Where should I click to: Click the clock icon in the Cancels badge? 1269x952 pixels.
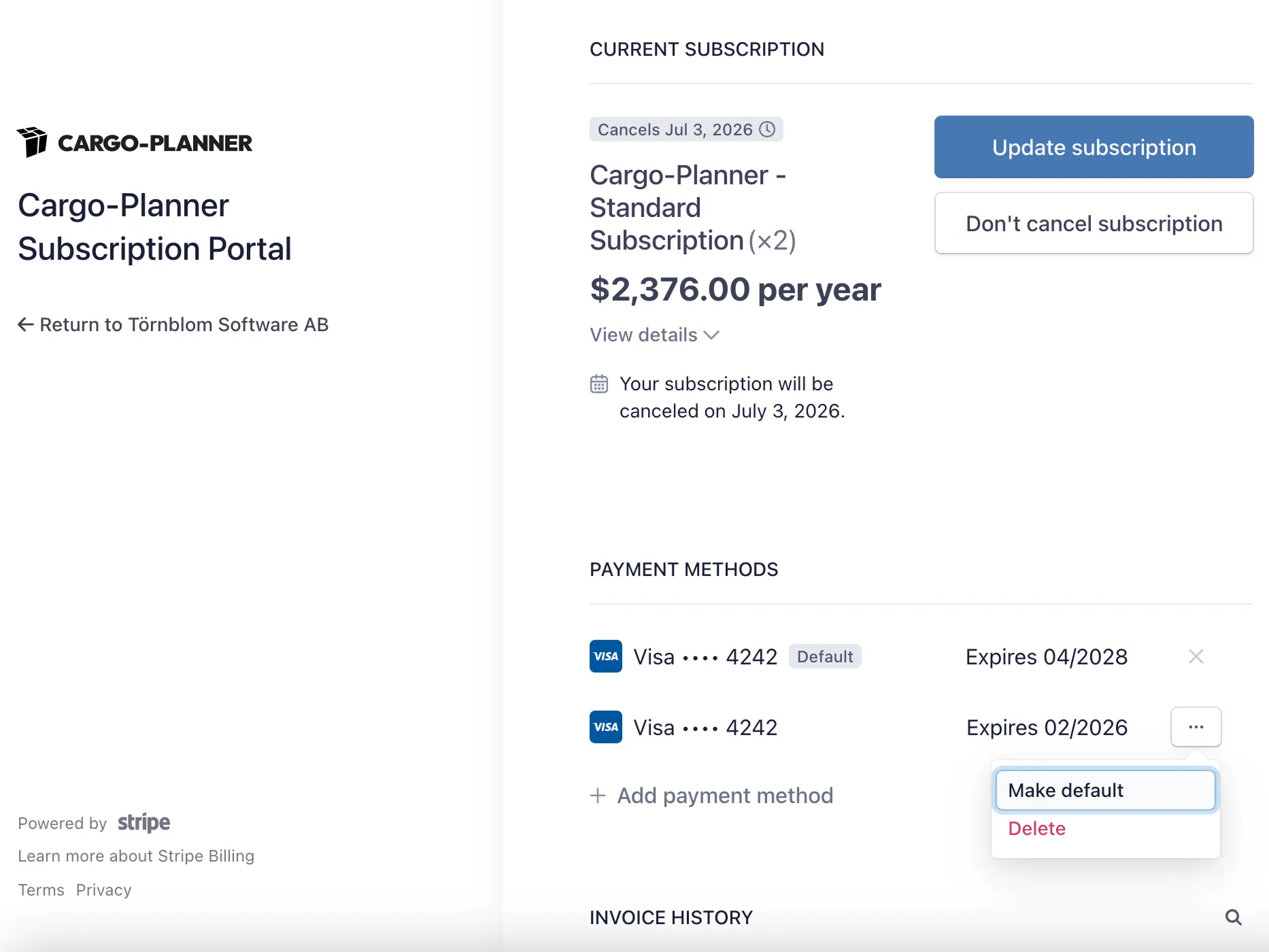click(x=767, y=129)
